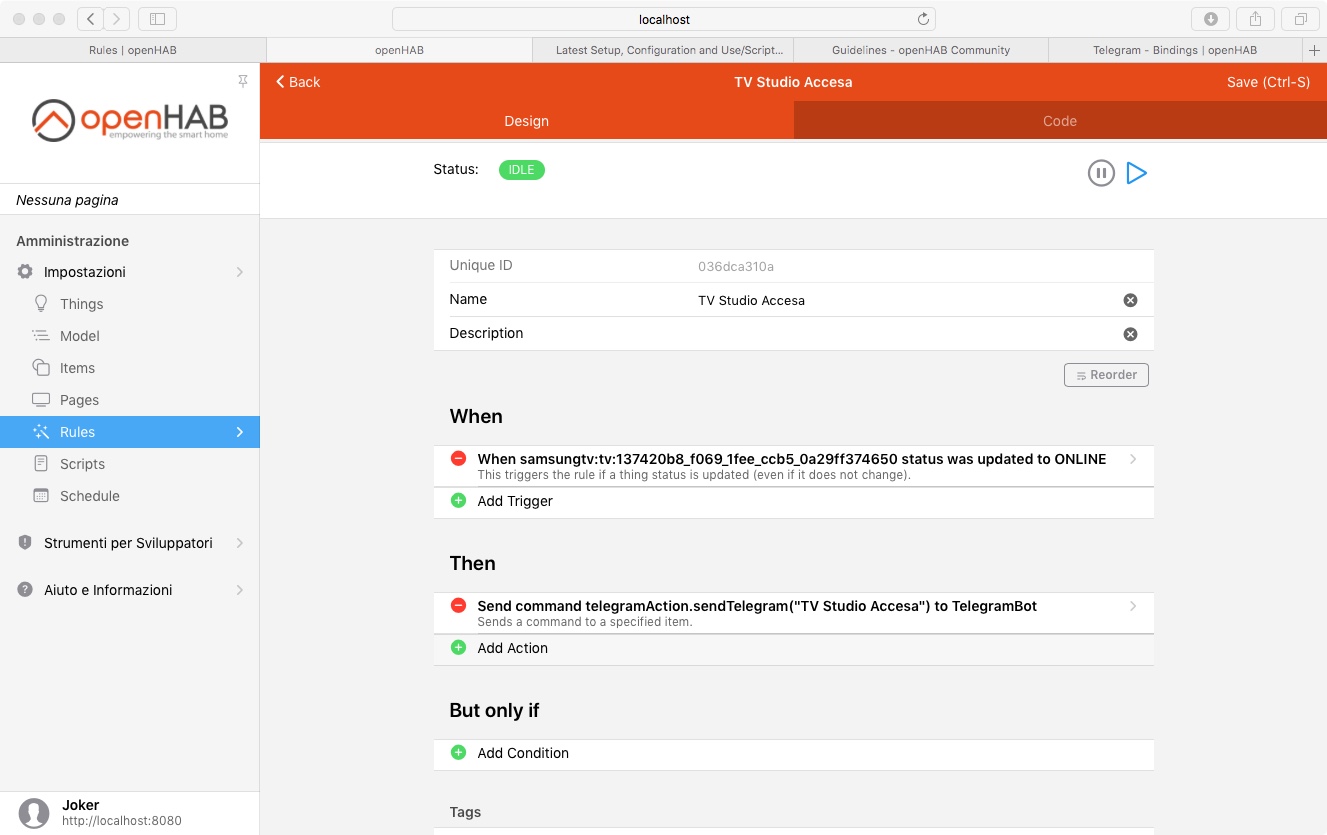Click Save (Ctrl-S)
Screen dimensions: 1327x835
click(1268, 82)
